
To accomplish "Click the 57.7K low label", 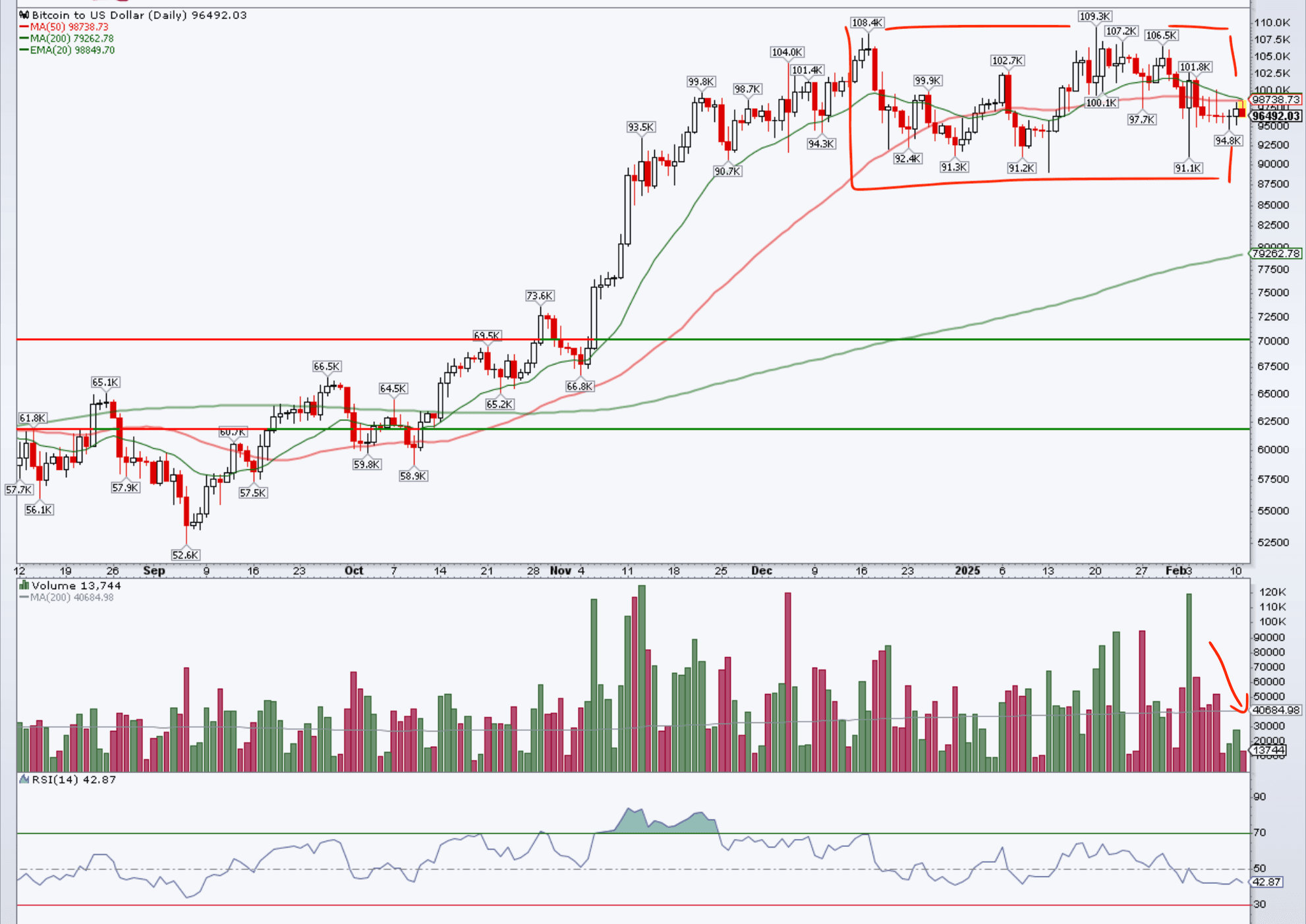I will coord(18,490).
